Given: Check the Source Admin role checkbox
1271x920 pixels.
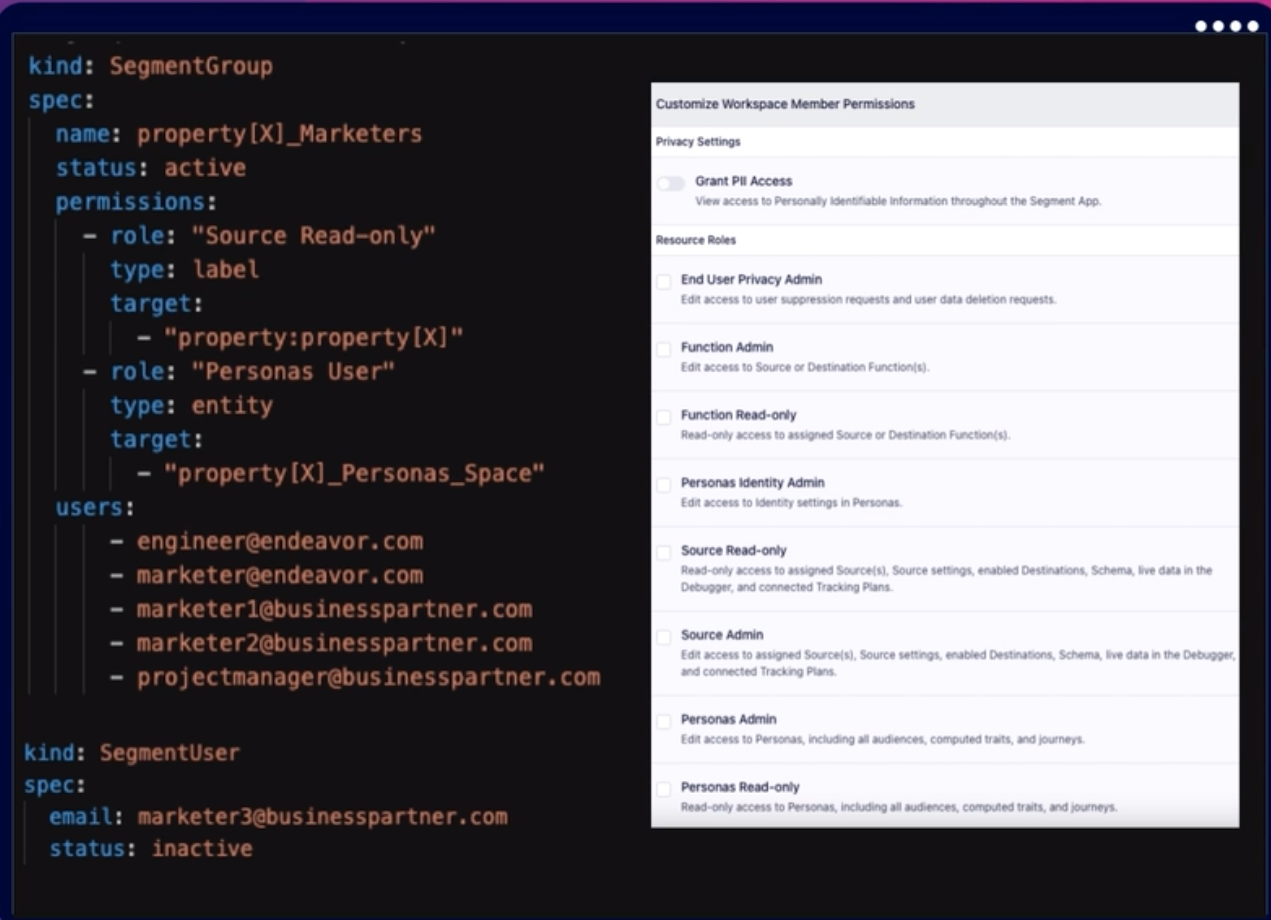Looking at the screenshot, I should coord(664,637).
